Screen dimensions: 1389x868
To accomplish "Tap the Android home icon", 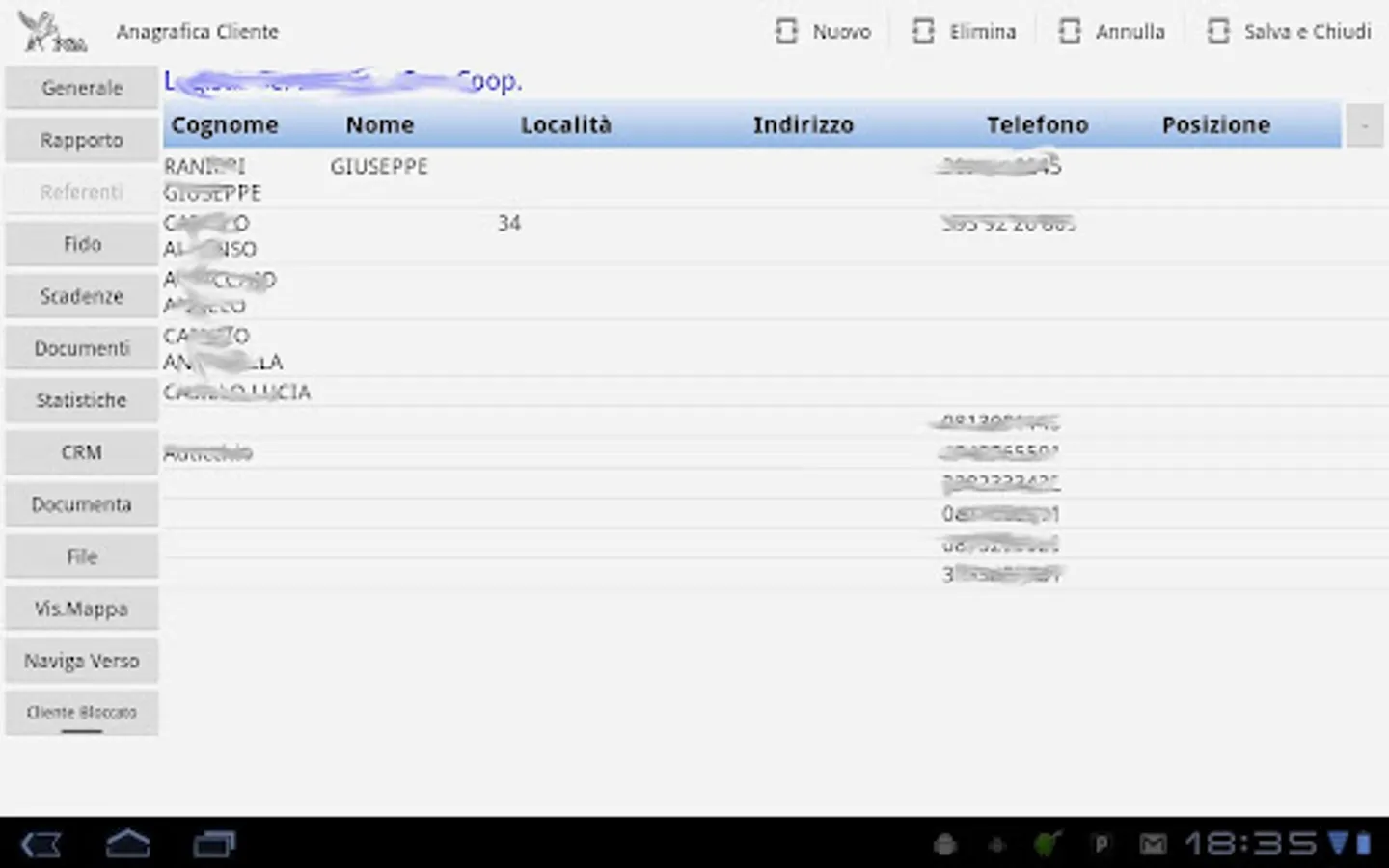I will coord(127,844).
